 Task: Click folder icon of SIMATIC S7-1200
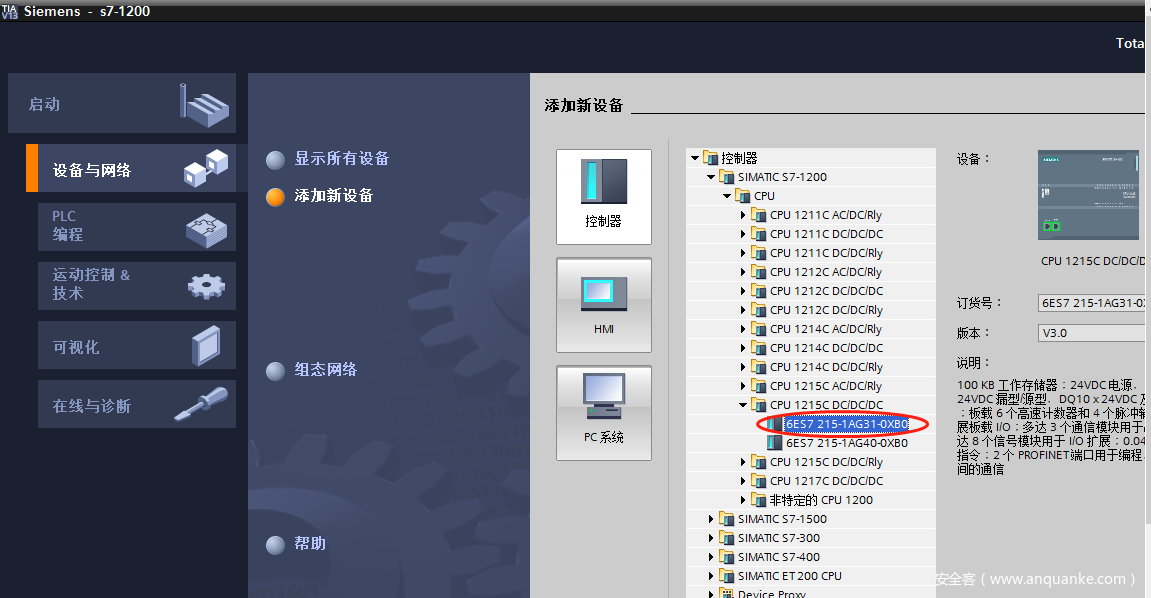point(726,177)
